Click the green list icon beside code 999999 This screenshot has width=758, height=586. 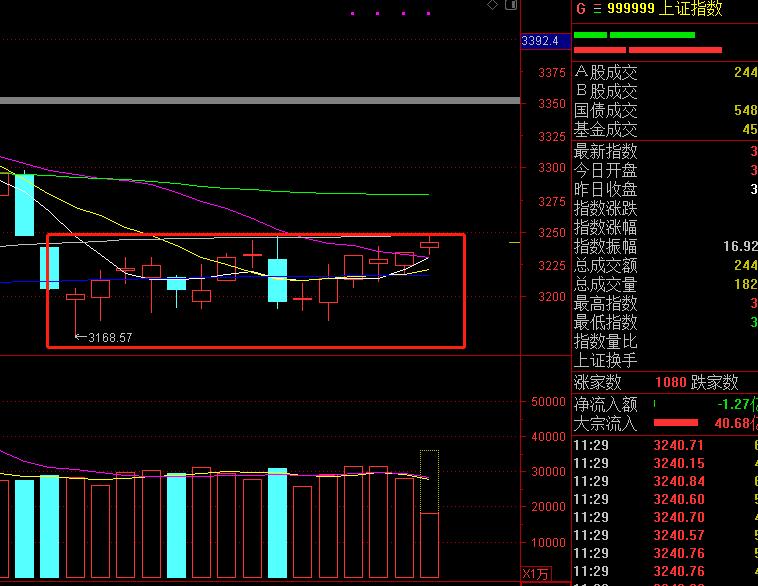coord(594,9)
